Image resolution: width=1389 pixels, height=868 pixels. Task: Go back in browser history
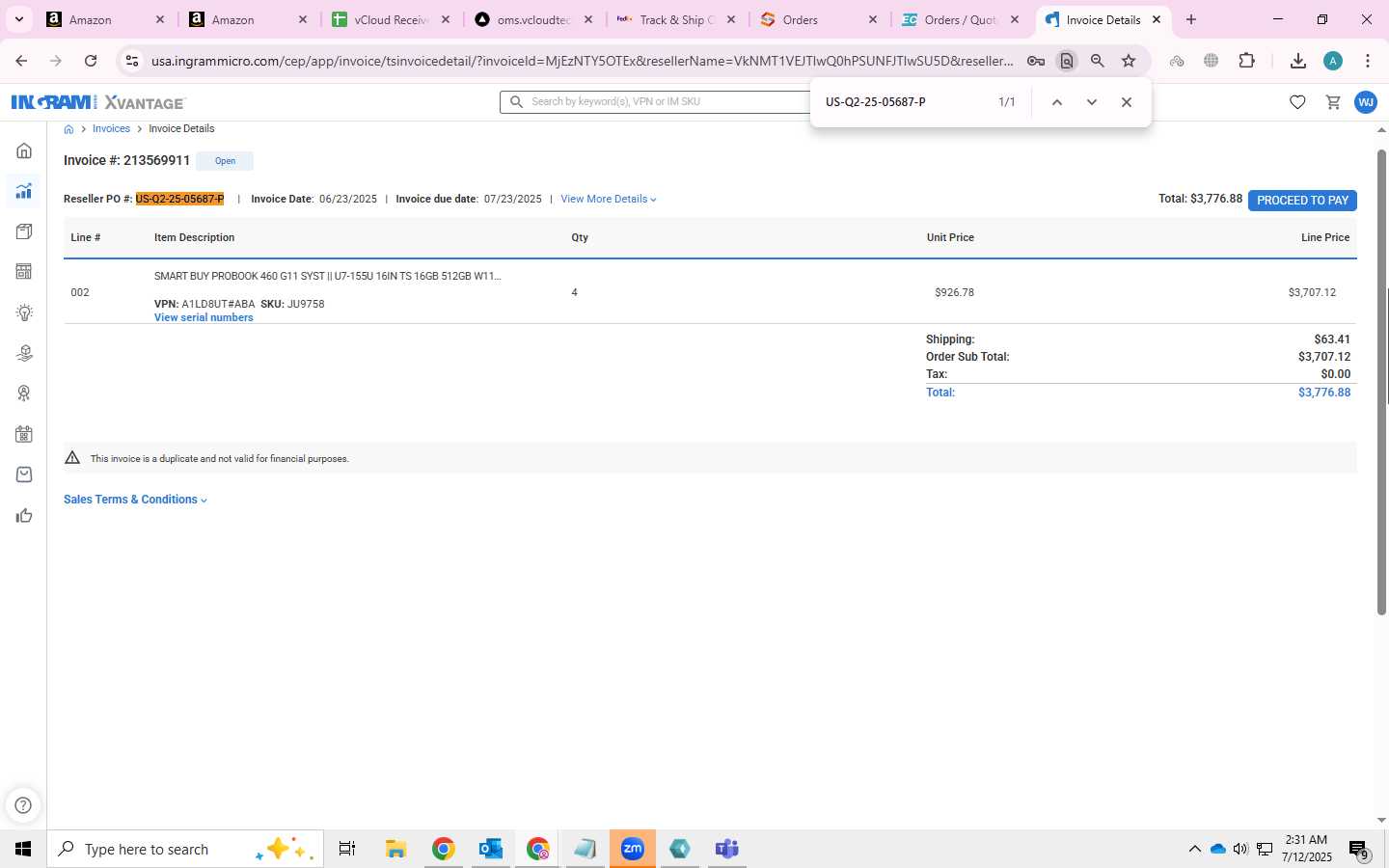[x=21, y=61]
